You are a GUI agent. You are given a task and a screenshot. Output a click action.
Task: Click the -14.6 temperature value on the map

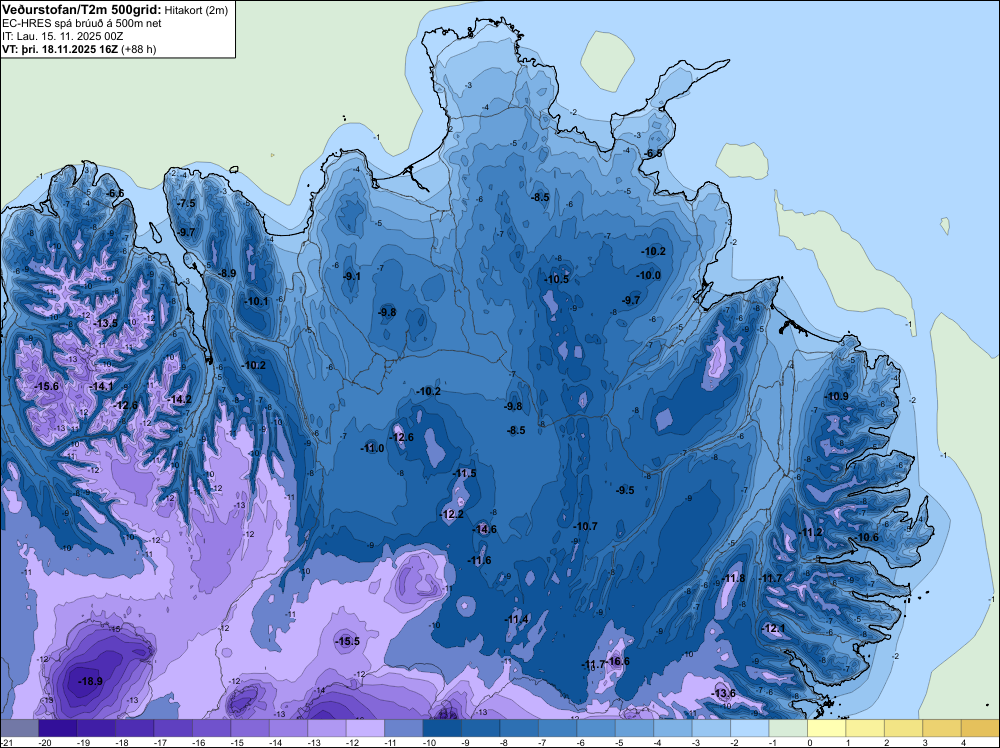[484, 529]
